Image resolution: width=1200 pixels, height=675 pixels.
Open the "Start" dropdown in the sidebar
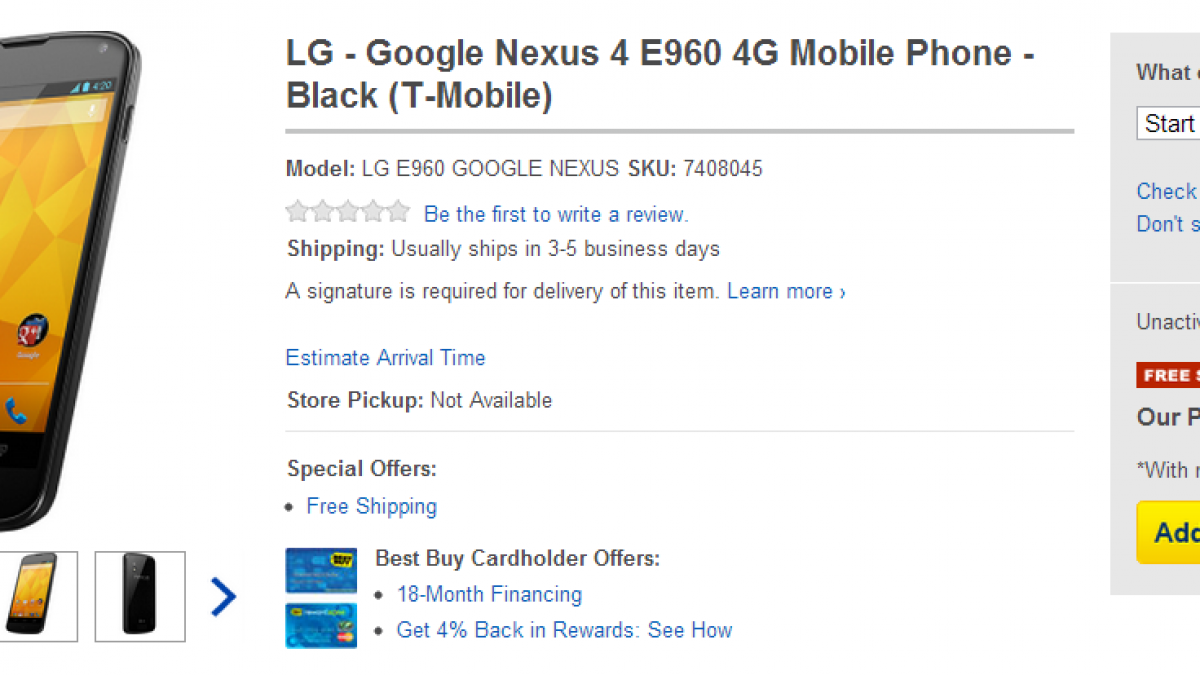pos(1169,124)
